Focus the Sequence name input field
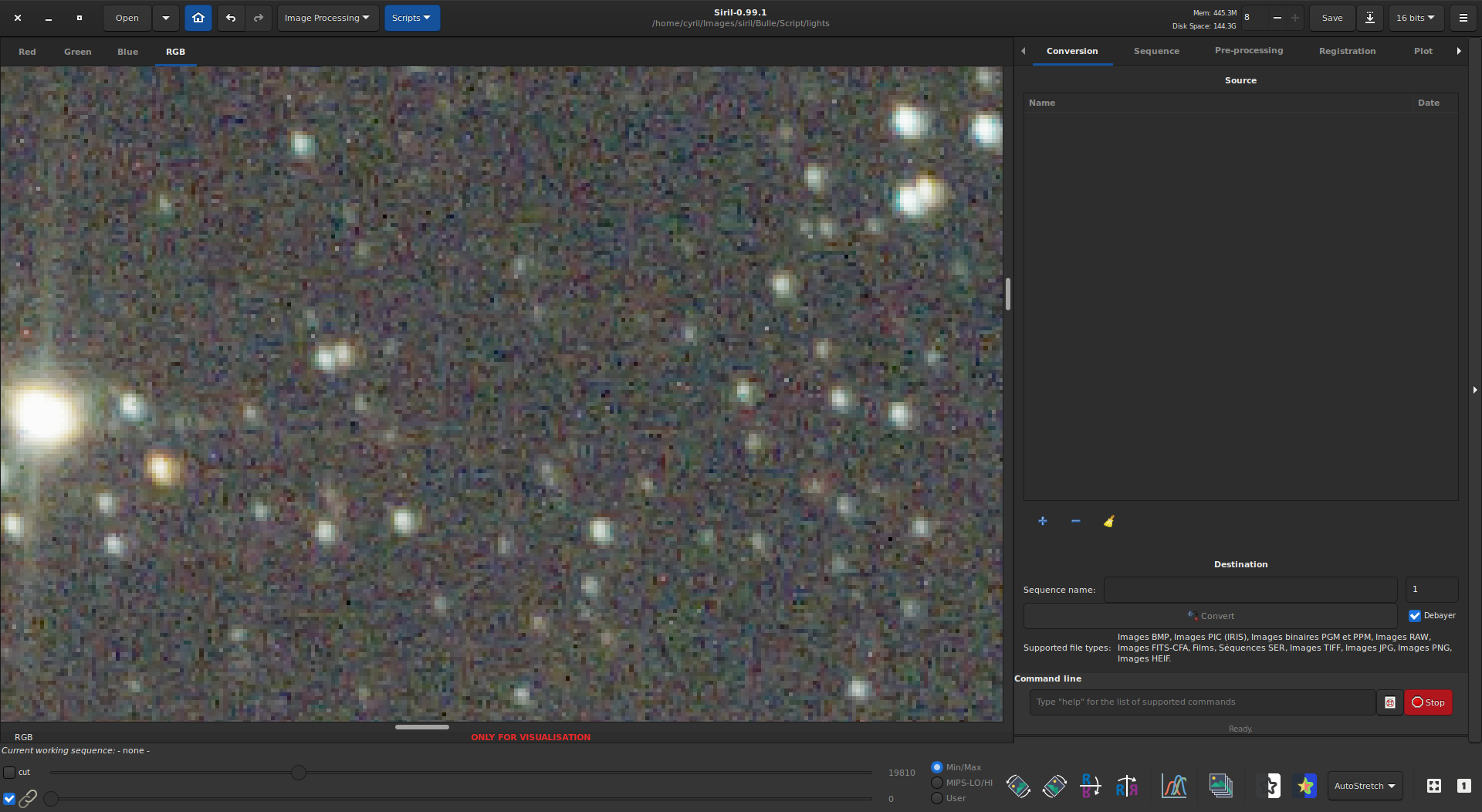The image size is (1482, 812). (1250, 590)
